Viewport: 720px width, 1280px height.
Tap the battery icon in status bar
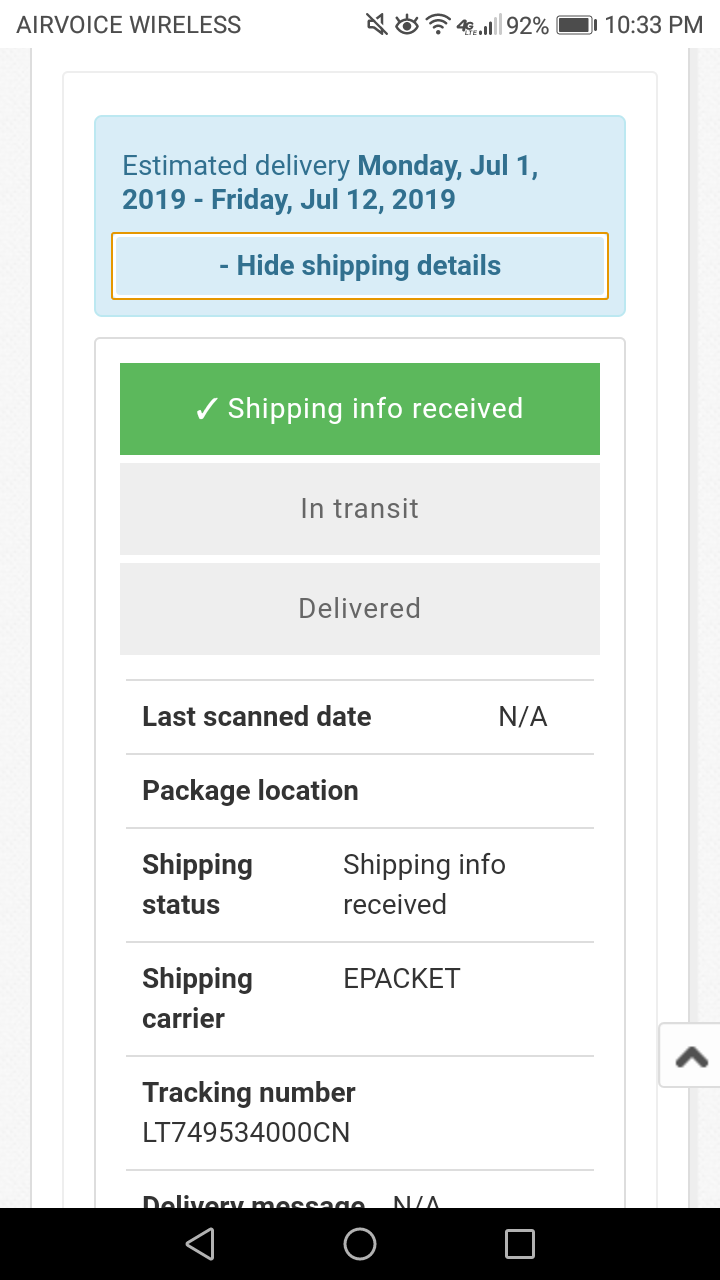576,25
